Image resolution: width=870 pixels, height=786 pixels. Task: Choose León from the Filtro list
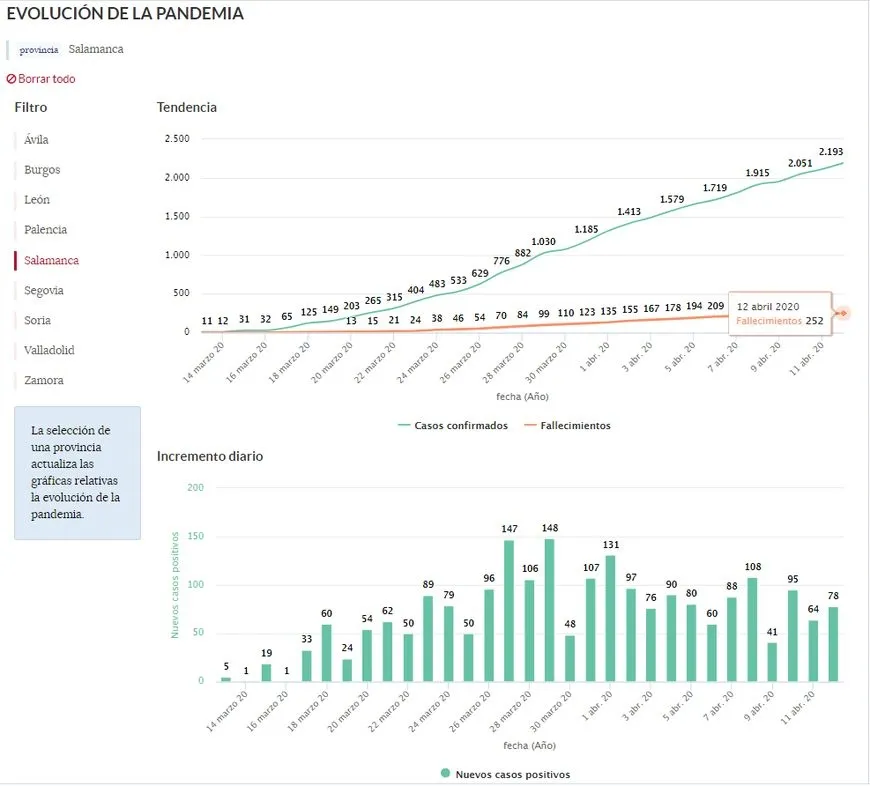click(x=36, y=200)
